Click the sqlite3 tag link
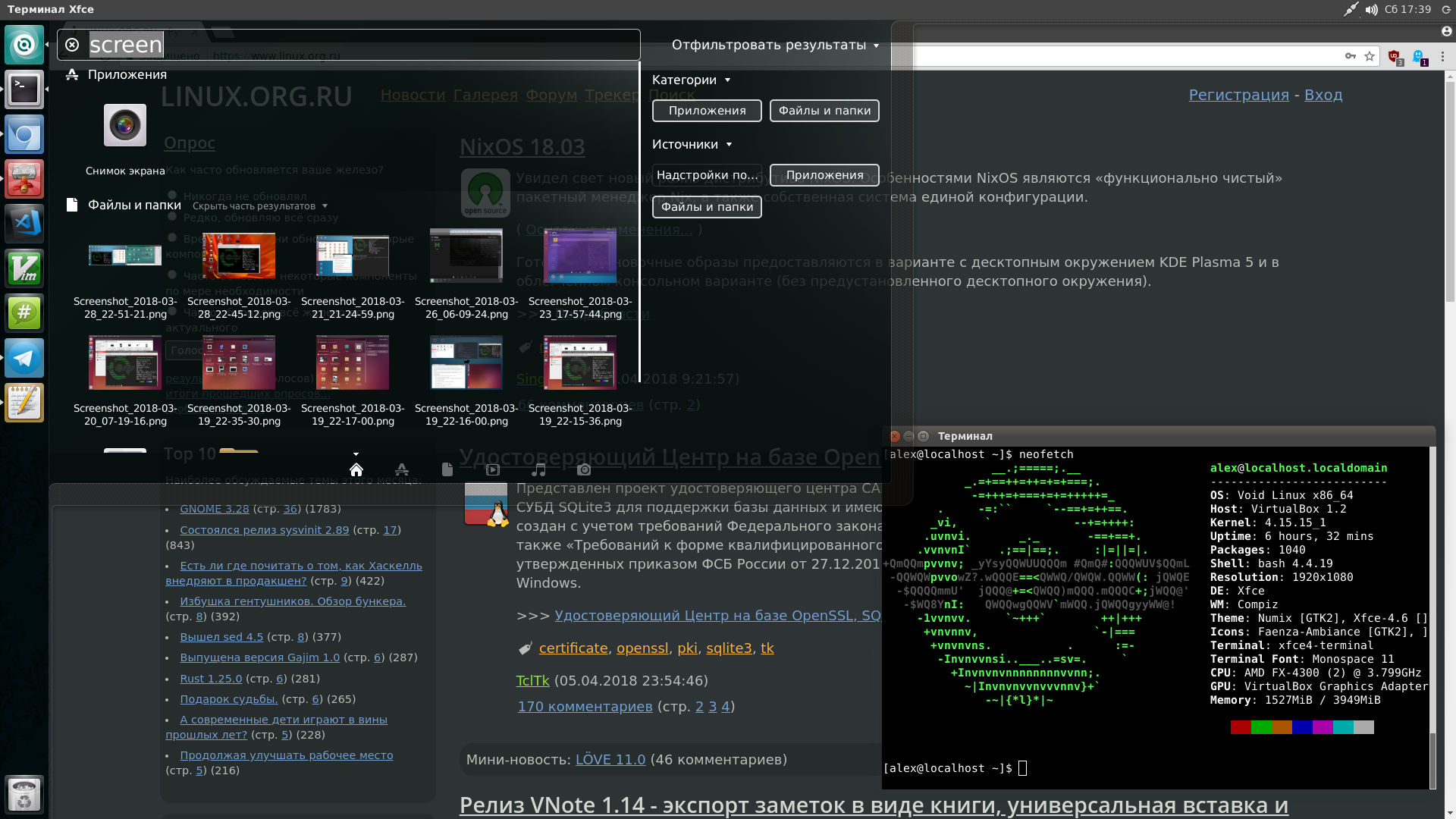The image size is (1456, 819). [x=729, y=648]
